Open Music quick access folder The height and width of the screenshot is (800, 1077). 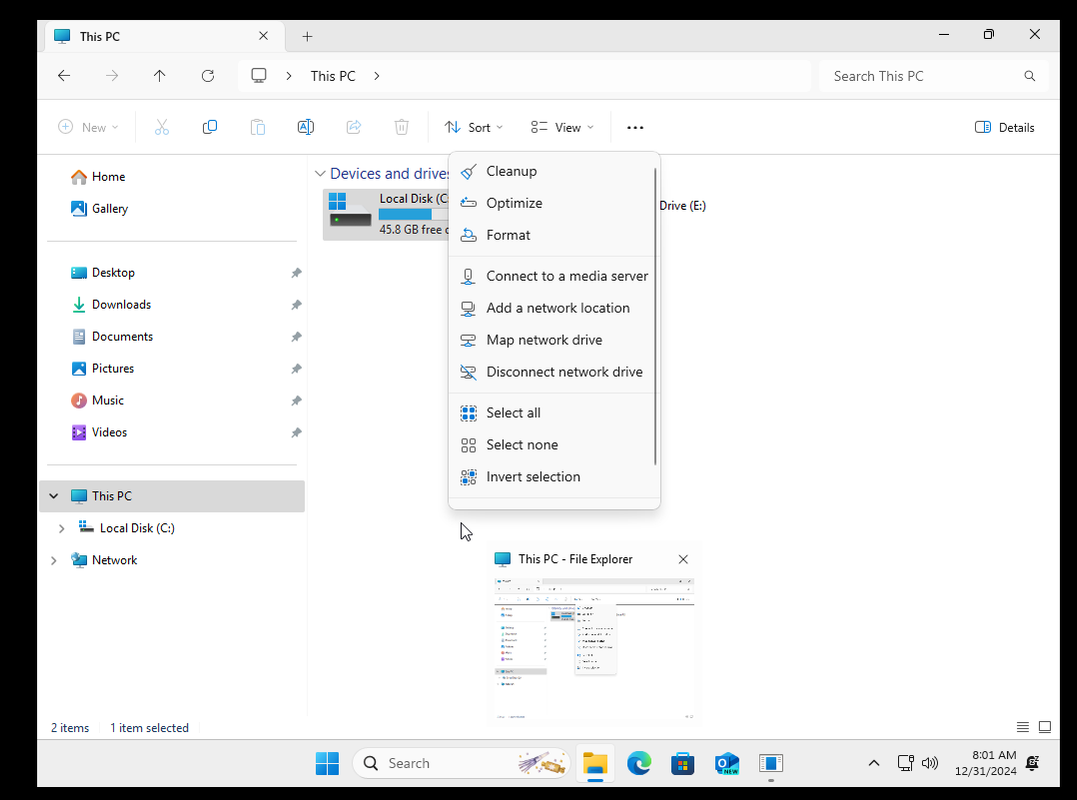[x=172, y=400]
